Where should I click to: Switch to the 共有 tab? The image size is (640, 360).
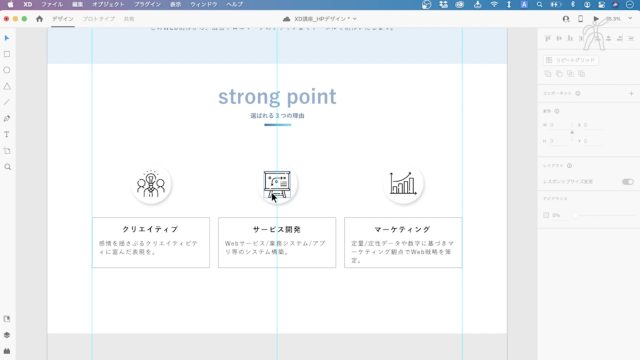pos(129,19)
